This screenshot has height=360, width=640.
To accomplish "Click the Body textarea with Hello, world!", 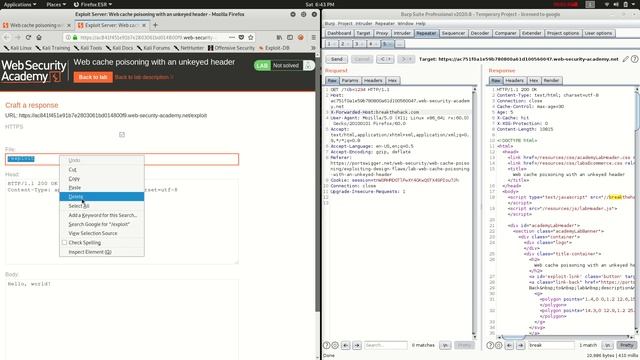I will [122, 319].
